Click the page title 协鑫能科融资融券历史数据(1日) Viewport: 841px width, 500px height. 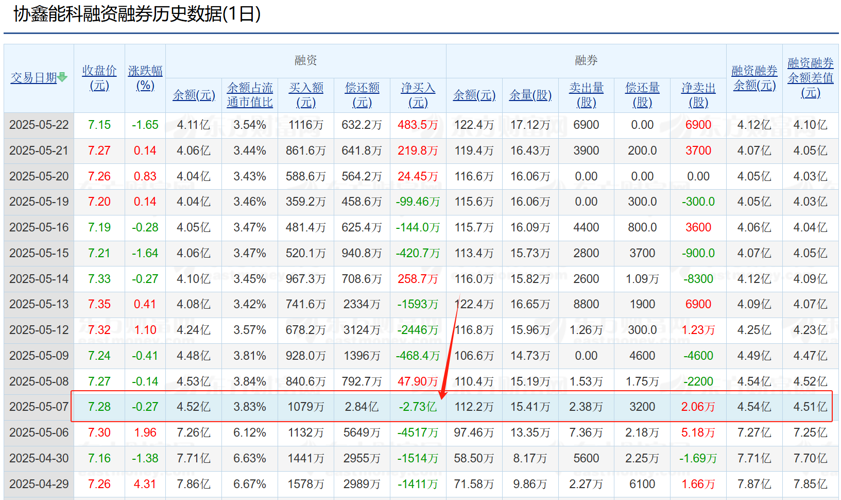[137, 14]
